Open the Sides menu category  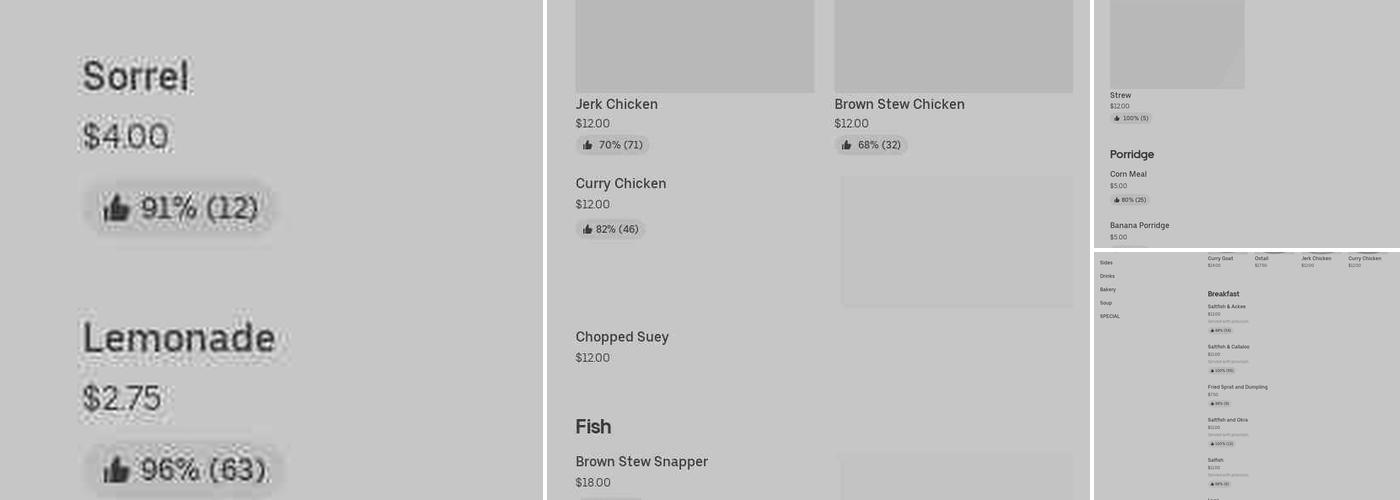[x=1106, y=263]
